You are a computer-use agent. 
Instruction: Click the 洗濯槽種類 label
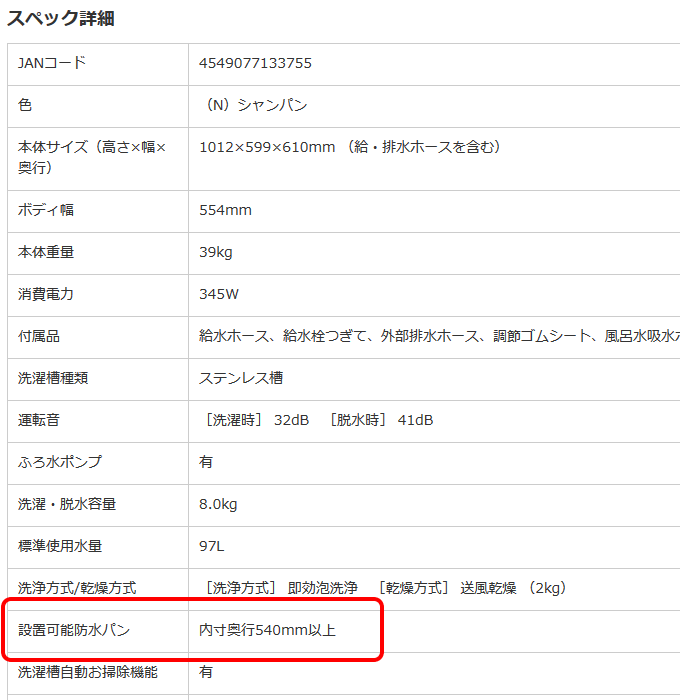tap(53, 378)
